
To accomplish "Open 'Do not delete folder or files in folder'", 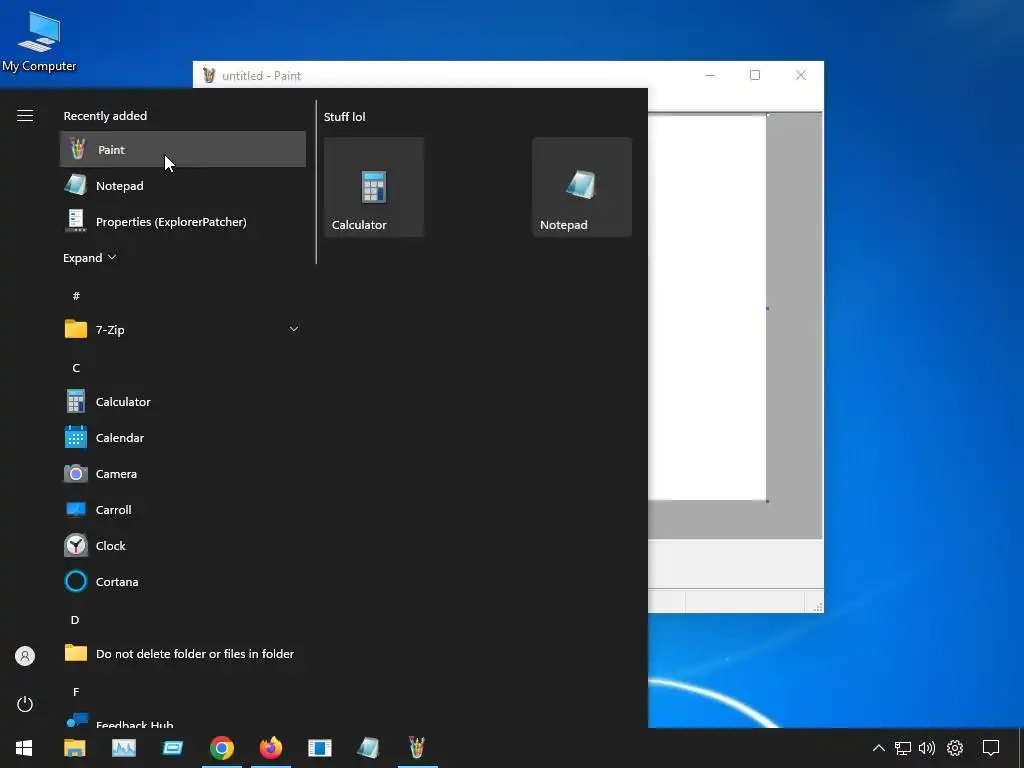I will [x=183, y=653].
